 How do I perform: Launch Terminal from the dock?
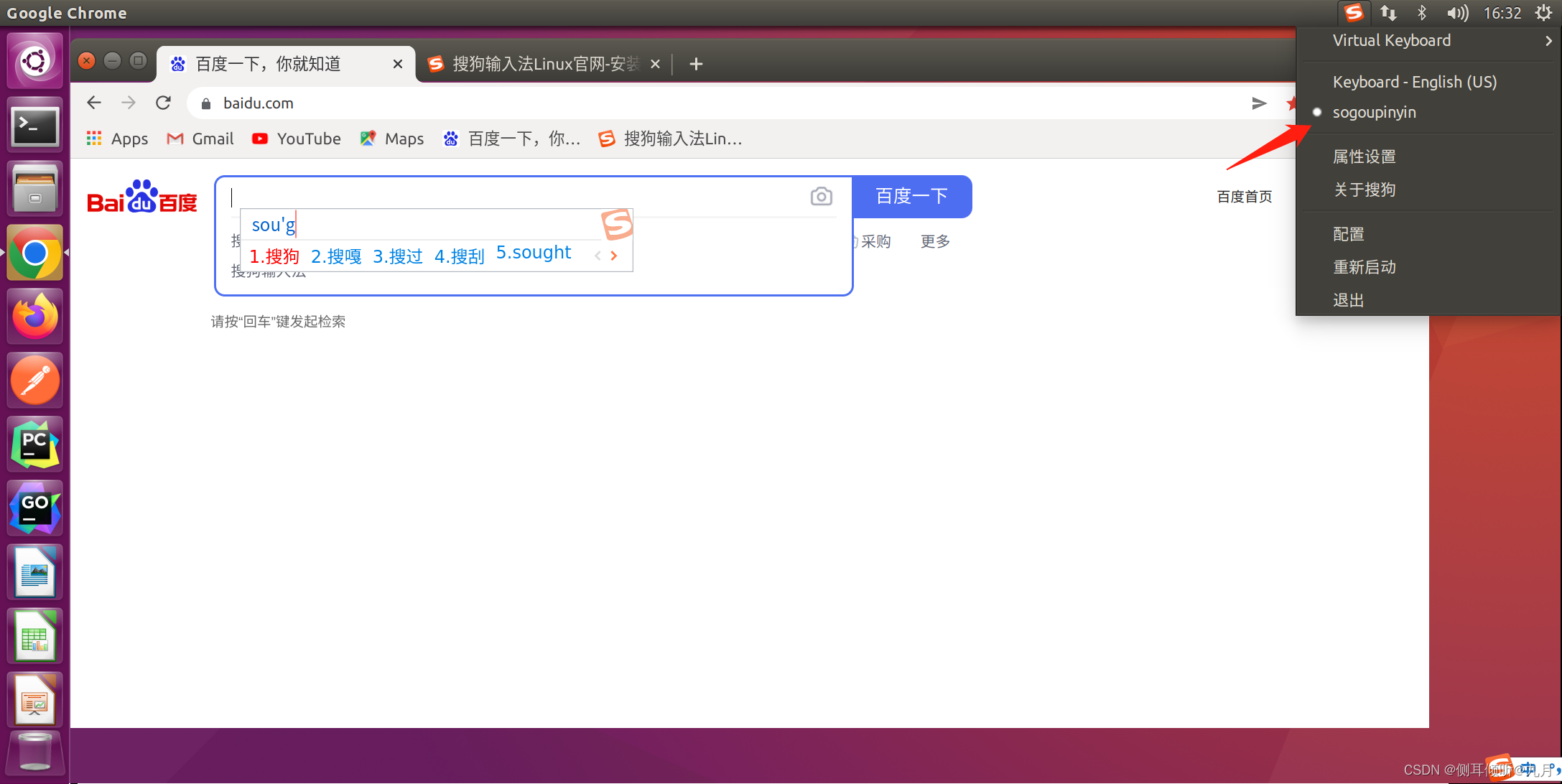(34, 126)
